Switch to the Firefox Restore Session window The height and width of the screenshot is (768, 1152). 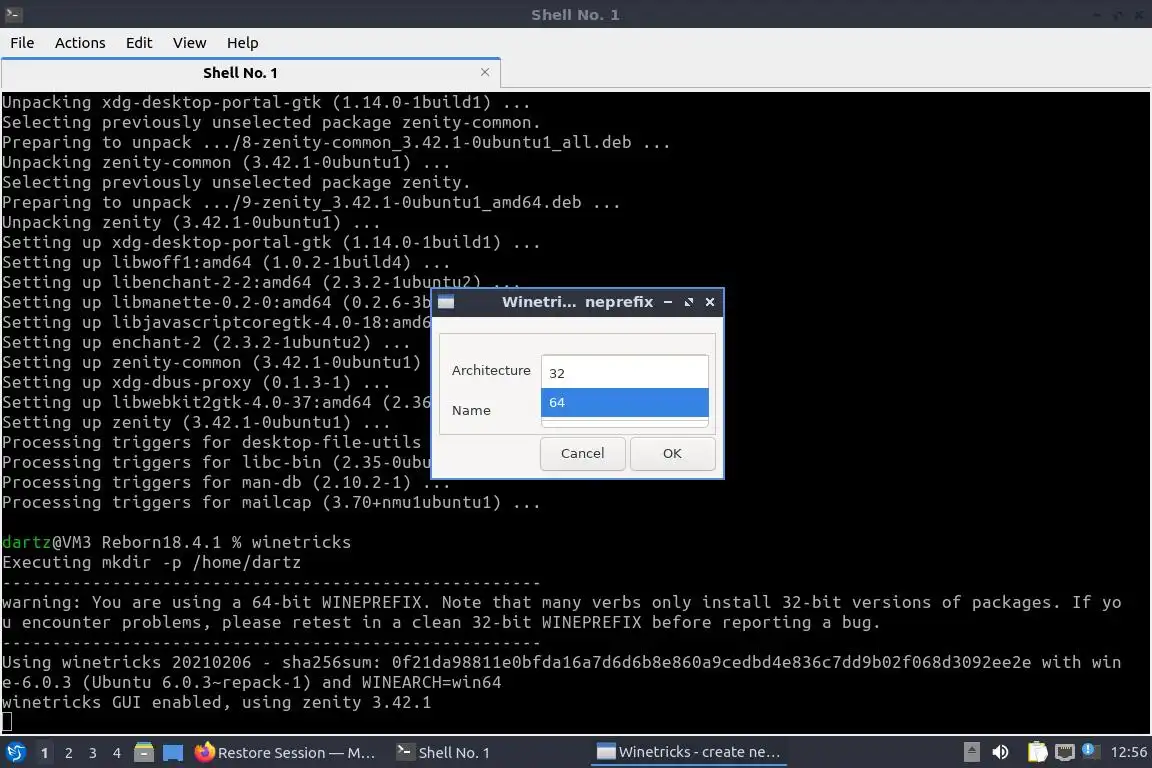[x=286, y=753]
